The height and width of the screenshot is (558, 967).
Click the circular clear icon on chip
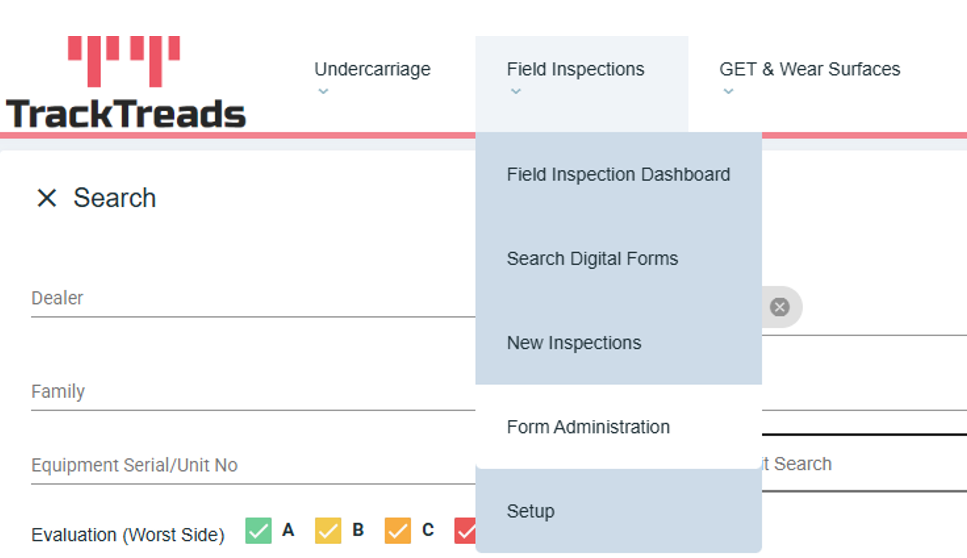pos(780,307)
